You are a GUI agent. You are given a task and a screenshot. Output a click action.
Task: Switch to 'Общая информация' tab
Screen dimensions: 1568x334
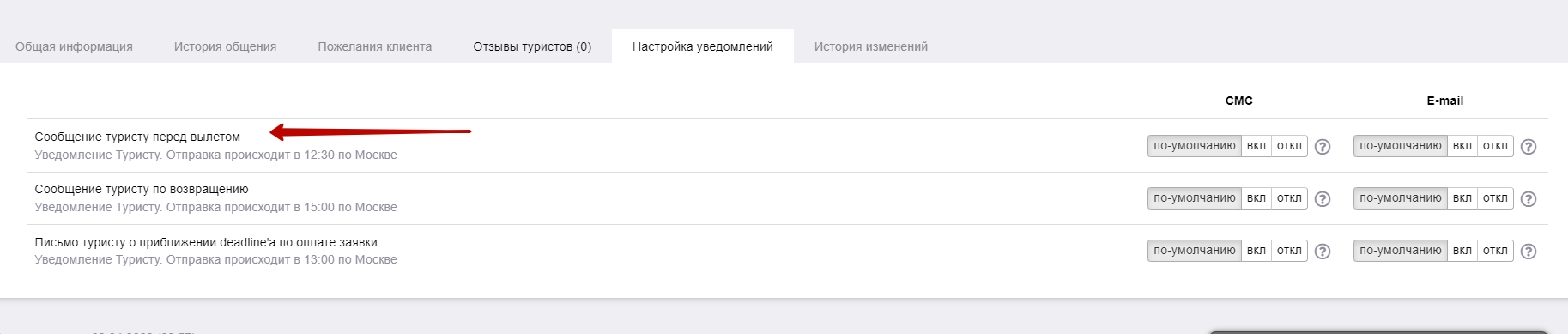[74, 46]
